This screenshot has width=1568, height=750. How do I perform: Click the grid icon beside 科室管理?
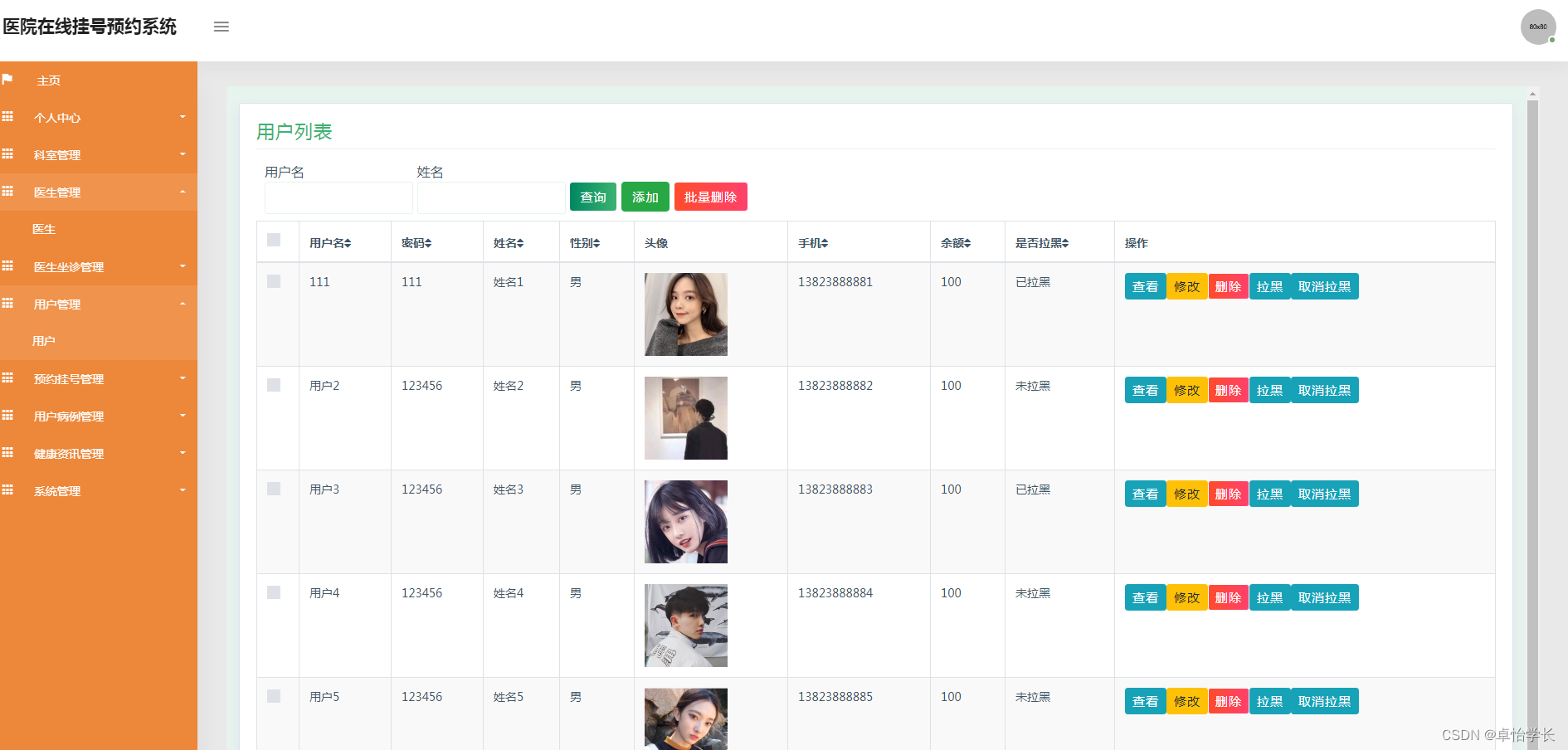coord(7,154)
